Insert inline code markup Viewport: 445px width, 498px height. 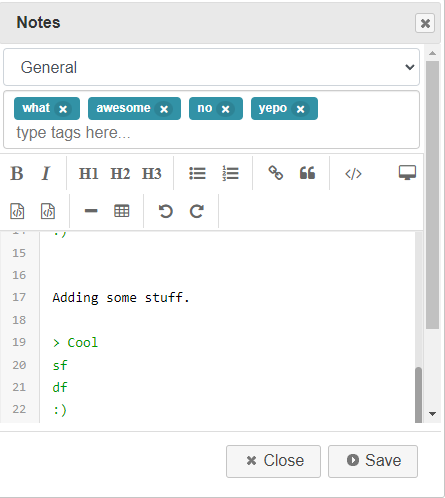353,174
